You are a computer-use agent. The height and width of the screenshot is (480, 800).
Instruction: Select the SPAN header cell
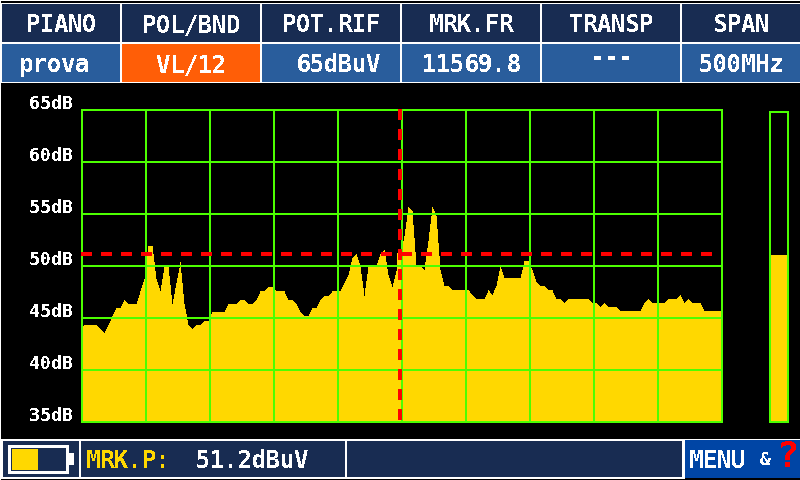coord(741,23)
